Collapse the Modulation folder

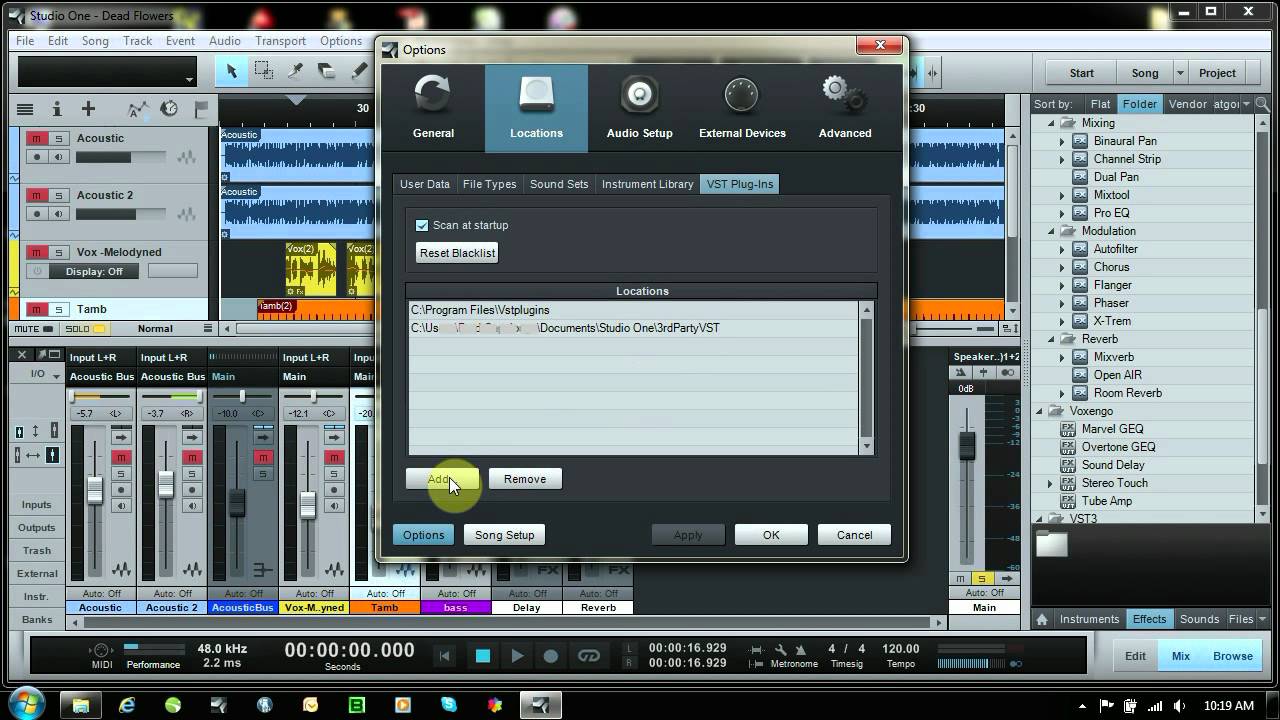click(1051, 231)
